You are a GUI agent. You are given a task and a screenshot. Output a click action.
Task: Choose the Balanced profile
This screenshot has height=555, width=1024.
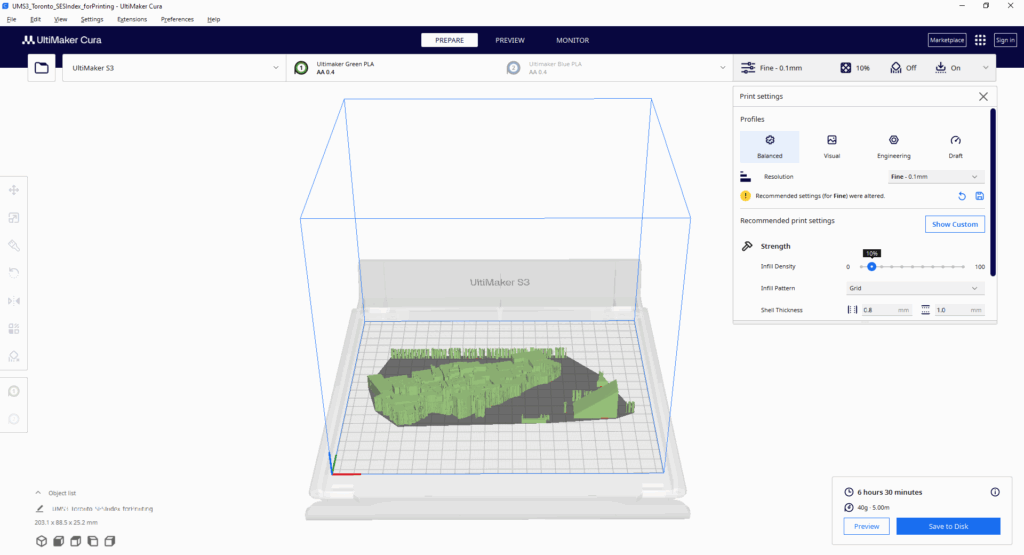(x=769, y=147)
